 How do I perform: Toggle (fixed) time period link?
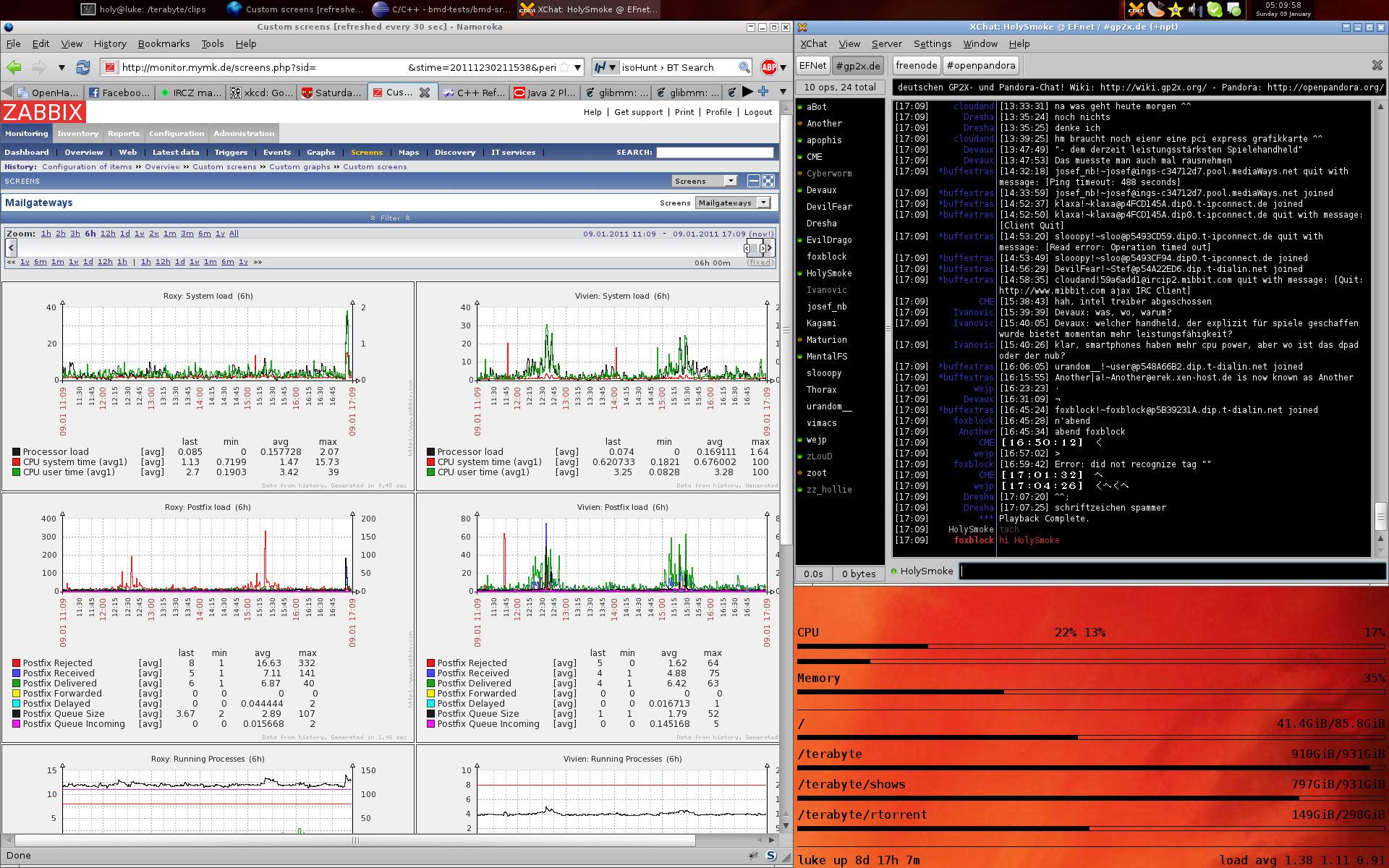(760, 262)
